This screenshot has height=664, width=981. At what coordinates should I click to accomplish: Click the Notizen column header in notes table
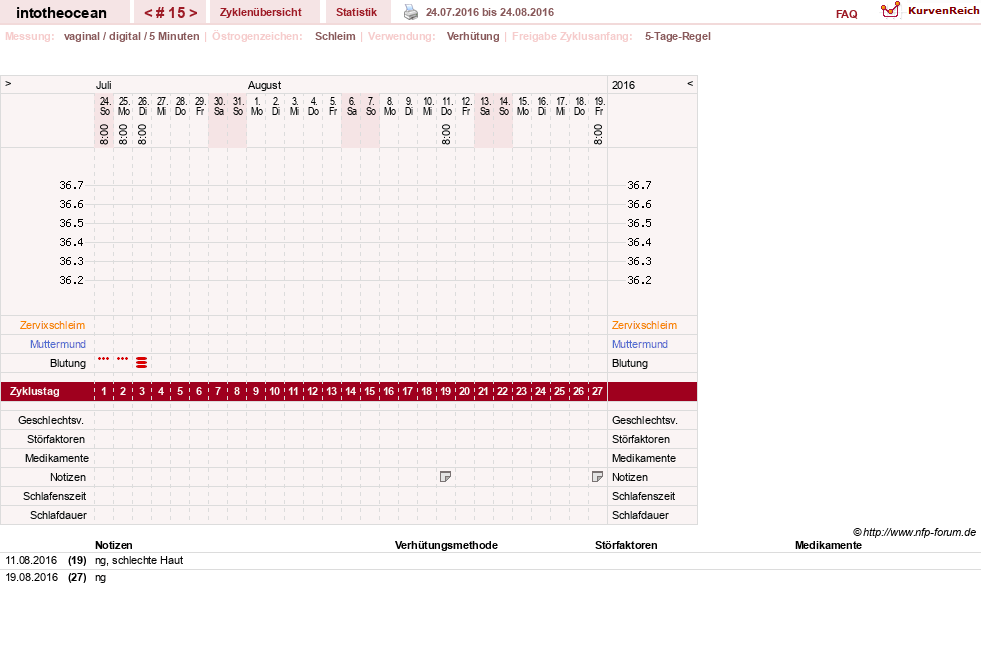click(113, 545)
